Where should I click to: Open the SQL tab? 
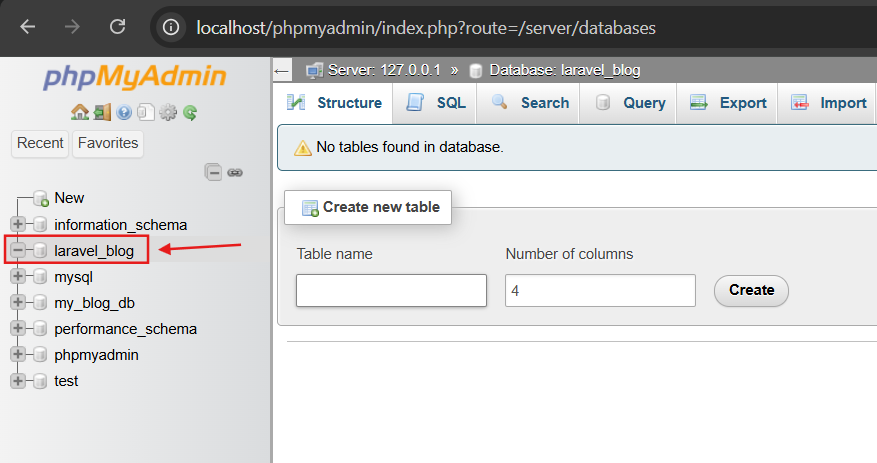(435, 103)
